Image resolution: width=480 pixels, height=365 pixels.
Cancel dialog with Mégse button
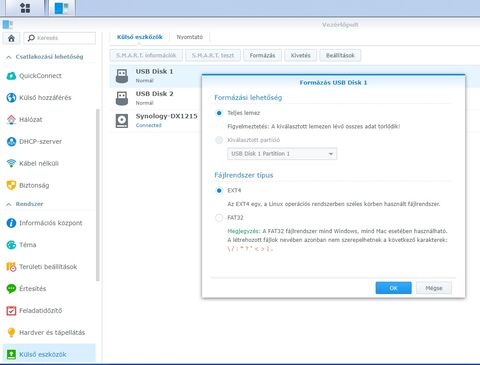(434, 288)
